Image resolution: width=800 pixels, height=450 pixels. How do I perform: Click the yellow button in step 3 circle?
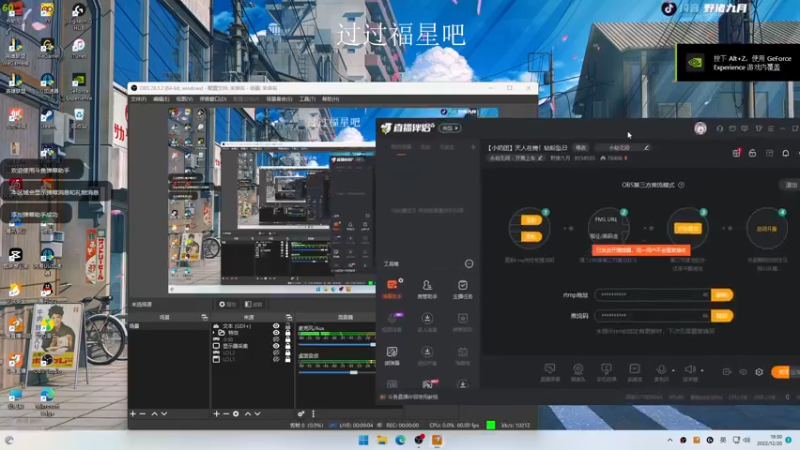click(x=688, y=229)
